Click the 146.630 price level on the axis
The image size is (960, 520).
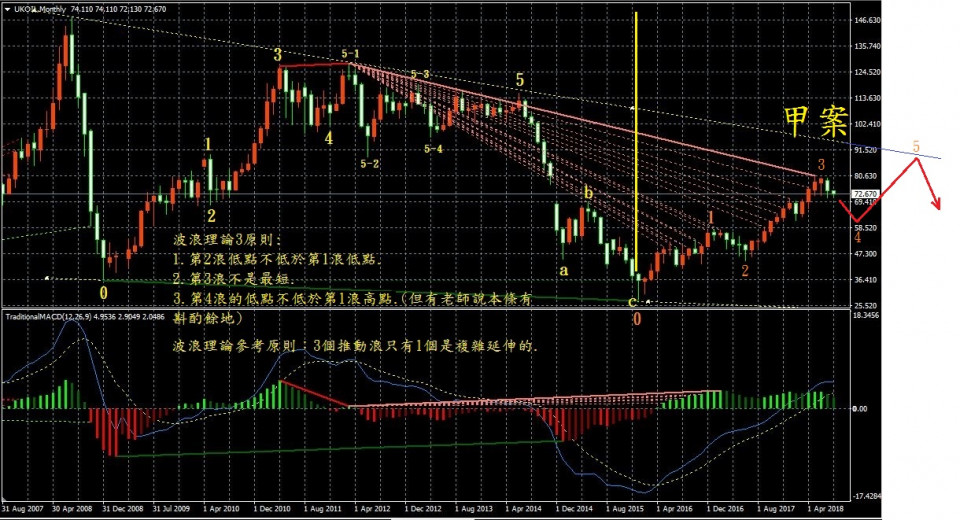point(867,20)
